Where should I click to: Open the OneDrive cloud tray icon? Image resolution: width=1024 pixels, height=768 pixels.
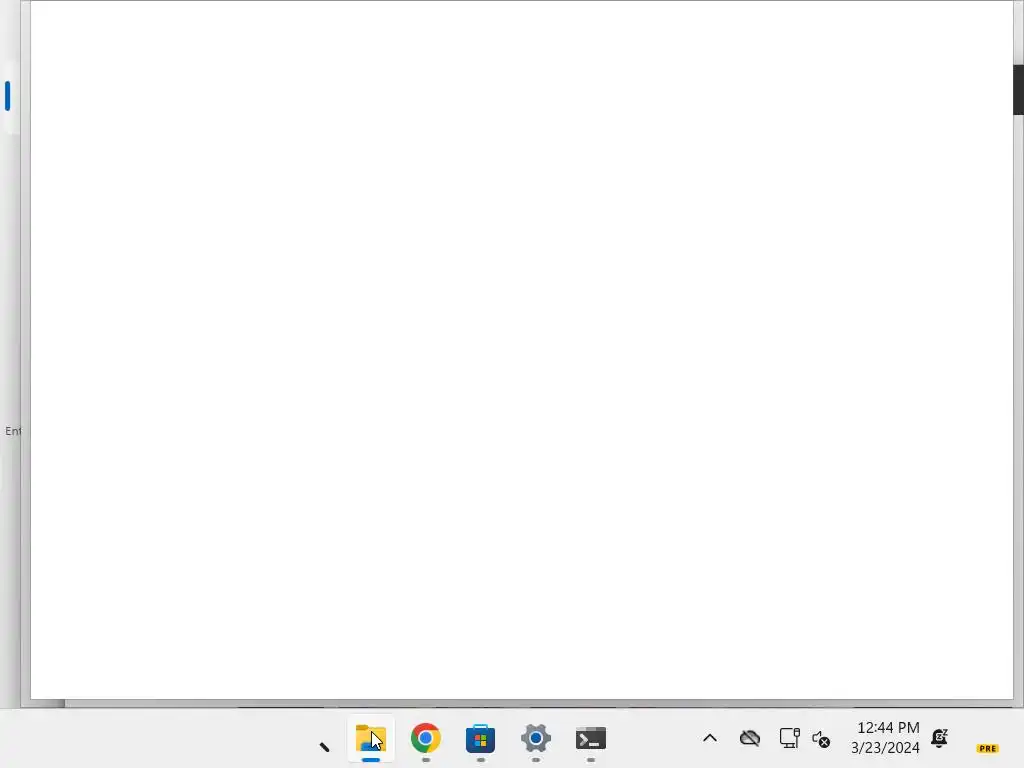coord(750,739)
